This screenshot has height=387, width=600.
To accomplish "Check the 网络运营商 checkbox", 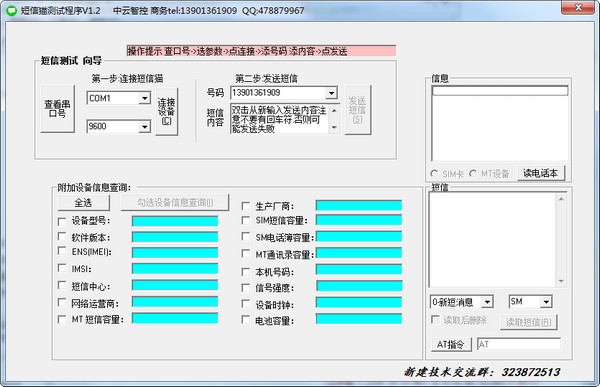I will point(62,302).
